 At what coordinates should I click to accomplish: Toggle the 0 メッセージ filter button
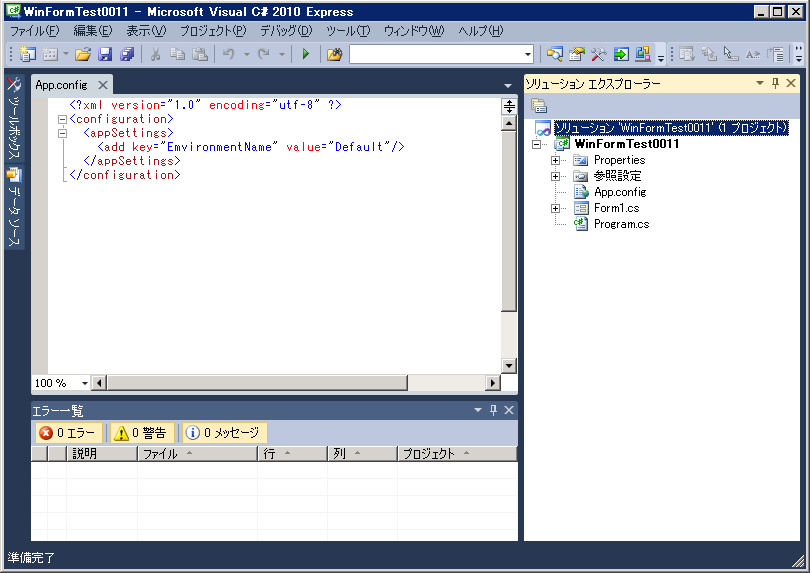225,432
